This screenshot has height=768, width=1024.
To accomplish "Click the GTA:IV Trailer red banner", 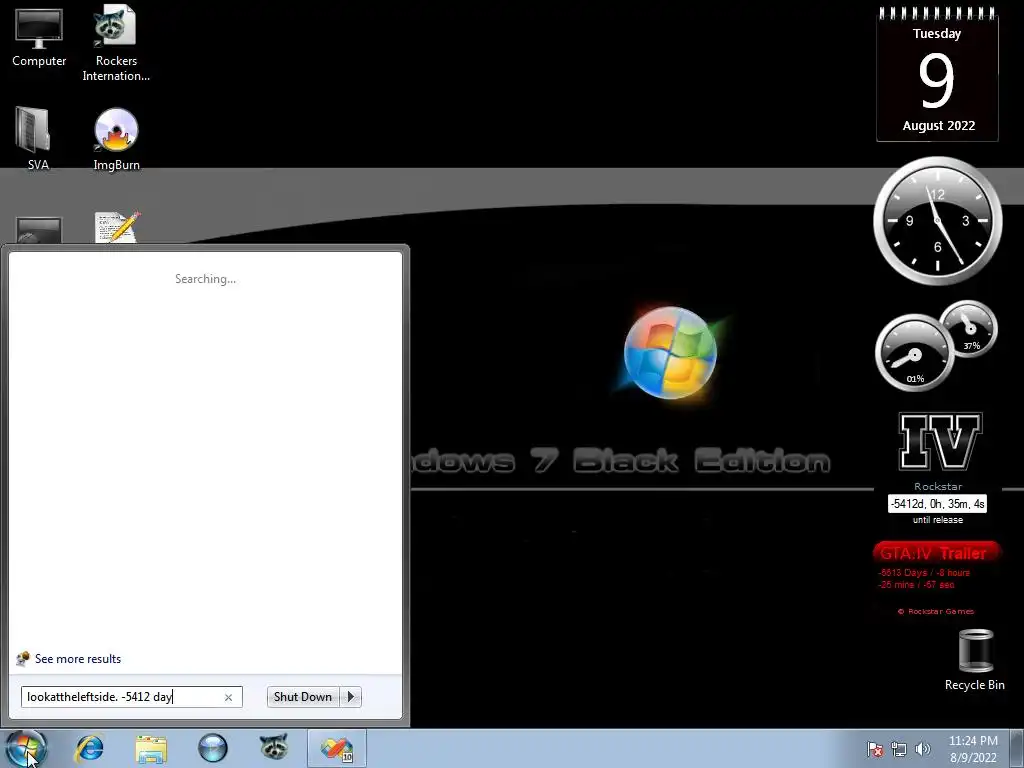I will (x=936, y=552).
